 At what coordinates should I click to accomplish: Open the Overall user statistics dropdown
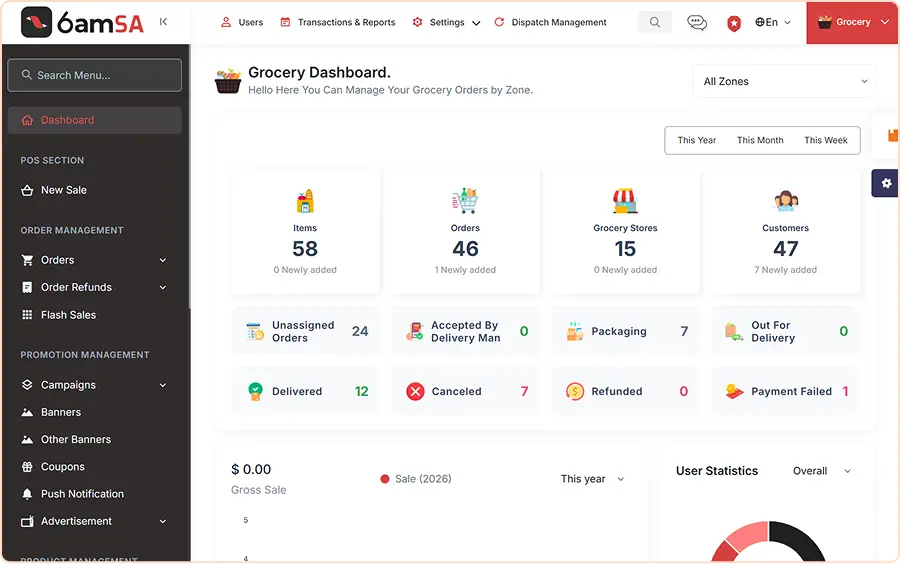pos(822,471)
